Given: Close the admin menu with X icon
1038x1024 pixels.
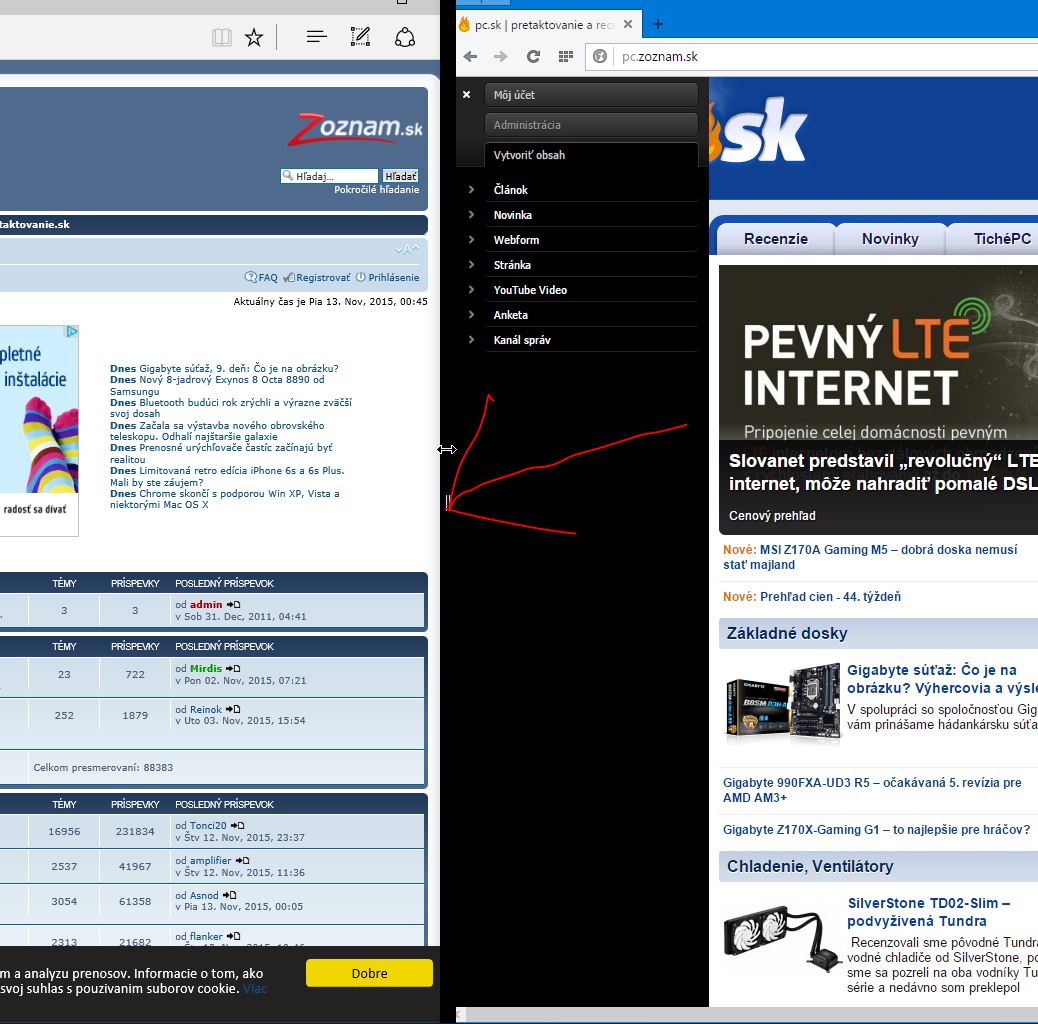Looking at the screenshot, I should [x=467, y=95].
